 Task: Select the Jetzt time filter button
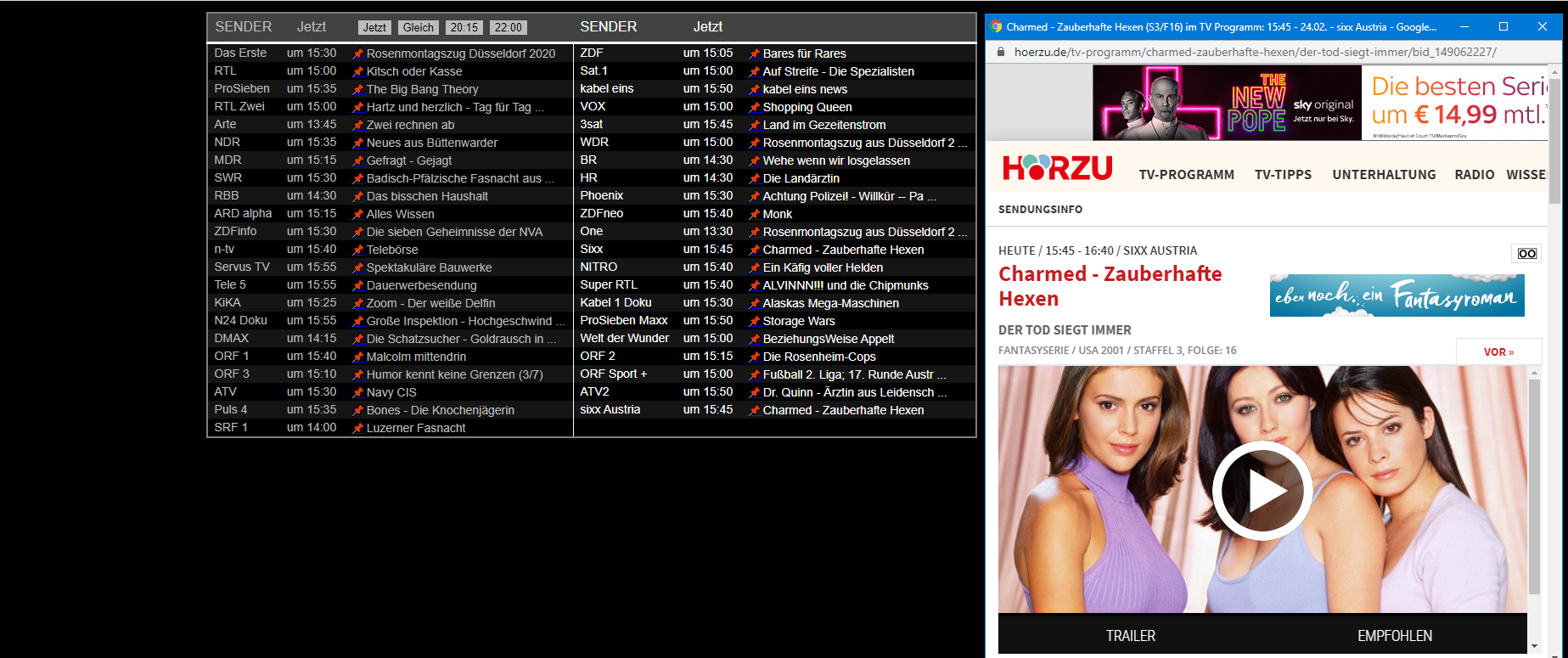point(374,27)
